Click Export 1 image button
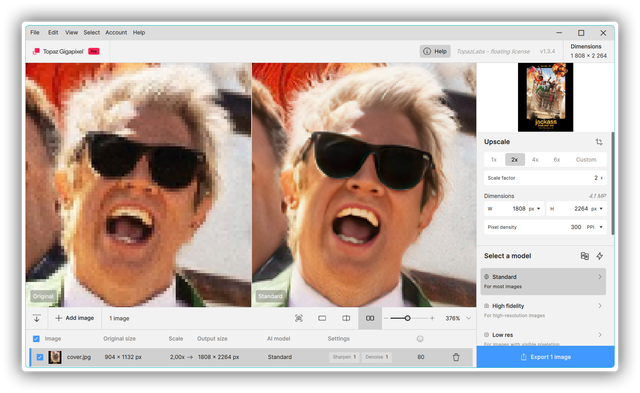 (x=545, y=357)
